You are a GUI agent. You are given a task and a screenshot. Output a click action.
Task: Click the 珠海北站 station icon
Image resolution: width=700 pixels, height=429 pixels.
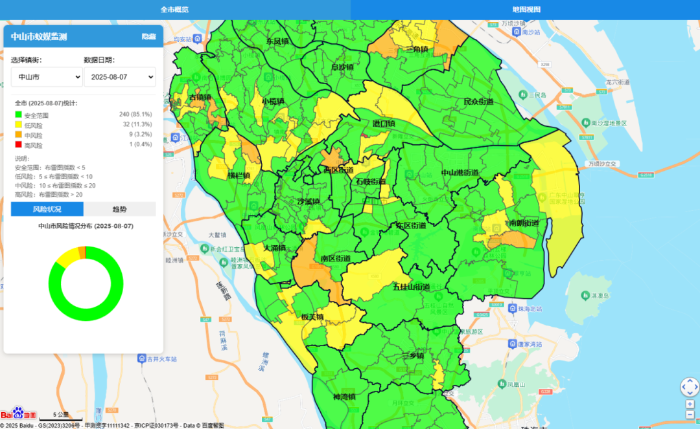click(x=512, y=308)
